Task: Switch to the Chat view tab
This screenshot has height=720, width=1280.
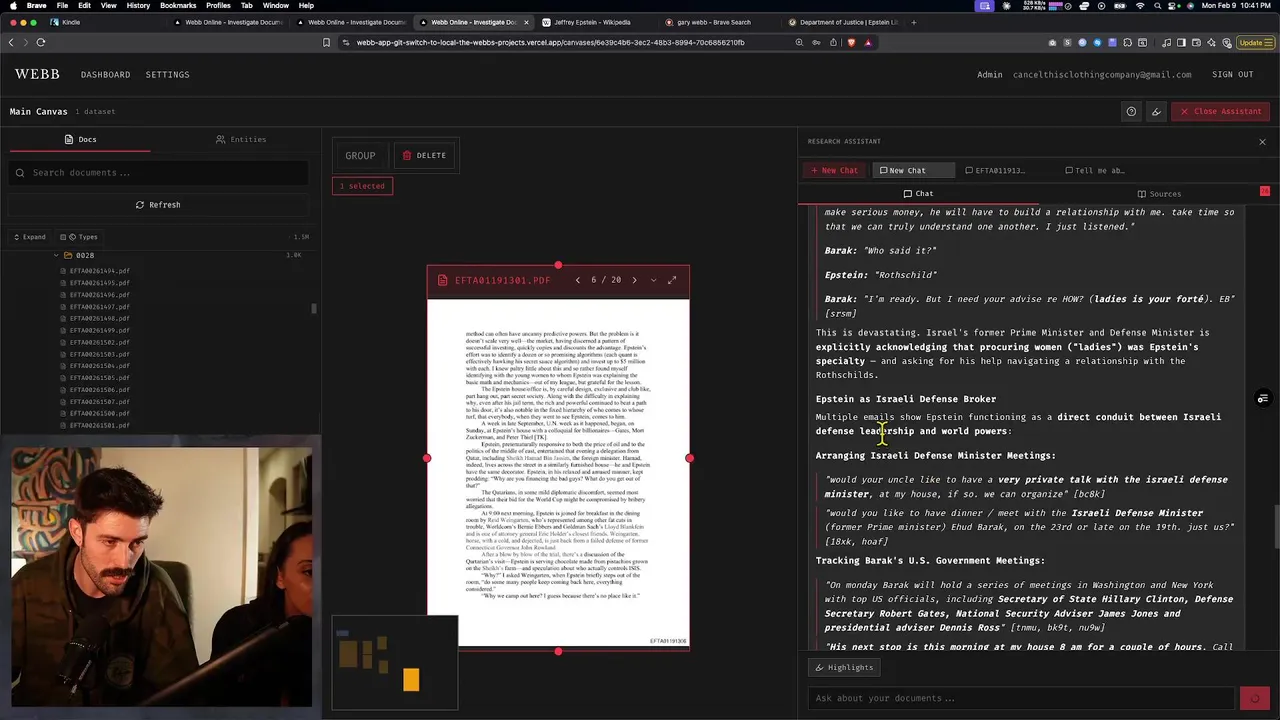Action: [918, 194]
